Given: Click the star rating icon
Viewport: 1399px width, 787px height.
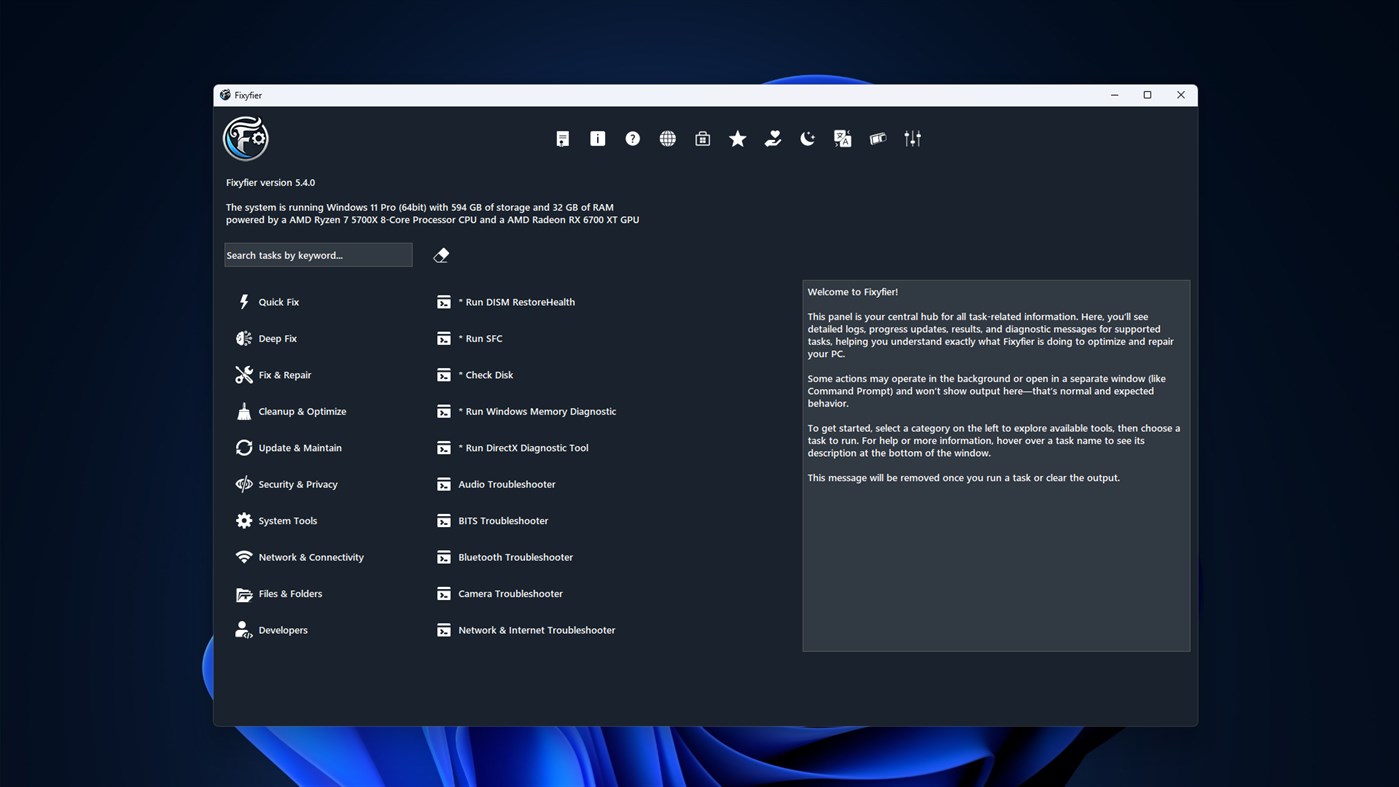Looking at the screenshot, I should click(x=738, y=139).
